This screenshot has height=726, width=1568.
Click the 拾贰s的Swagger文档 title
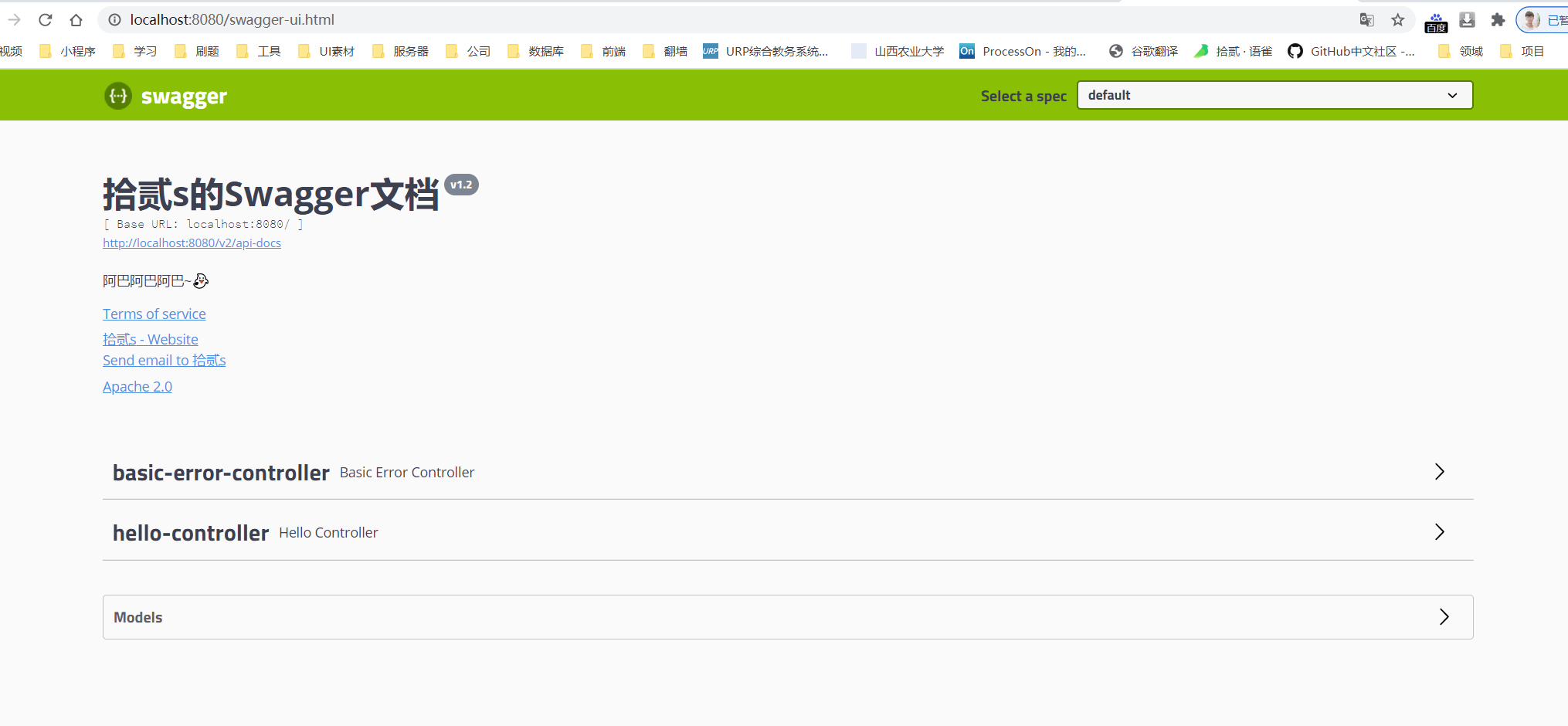click(271, 194)
